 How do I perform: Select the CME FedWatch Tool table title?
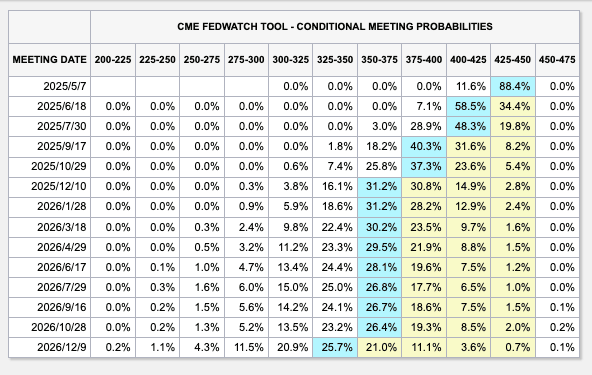coord(335,27)
